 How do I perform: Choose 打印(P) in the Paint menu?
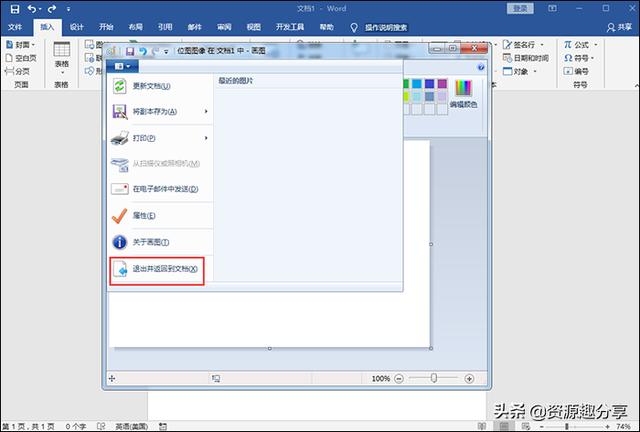[x=160, y=138]
